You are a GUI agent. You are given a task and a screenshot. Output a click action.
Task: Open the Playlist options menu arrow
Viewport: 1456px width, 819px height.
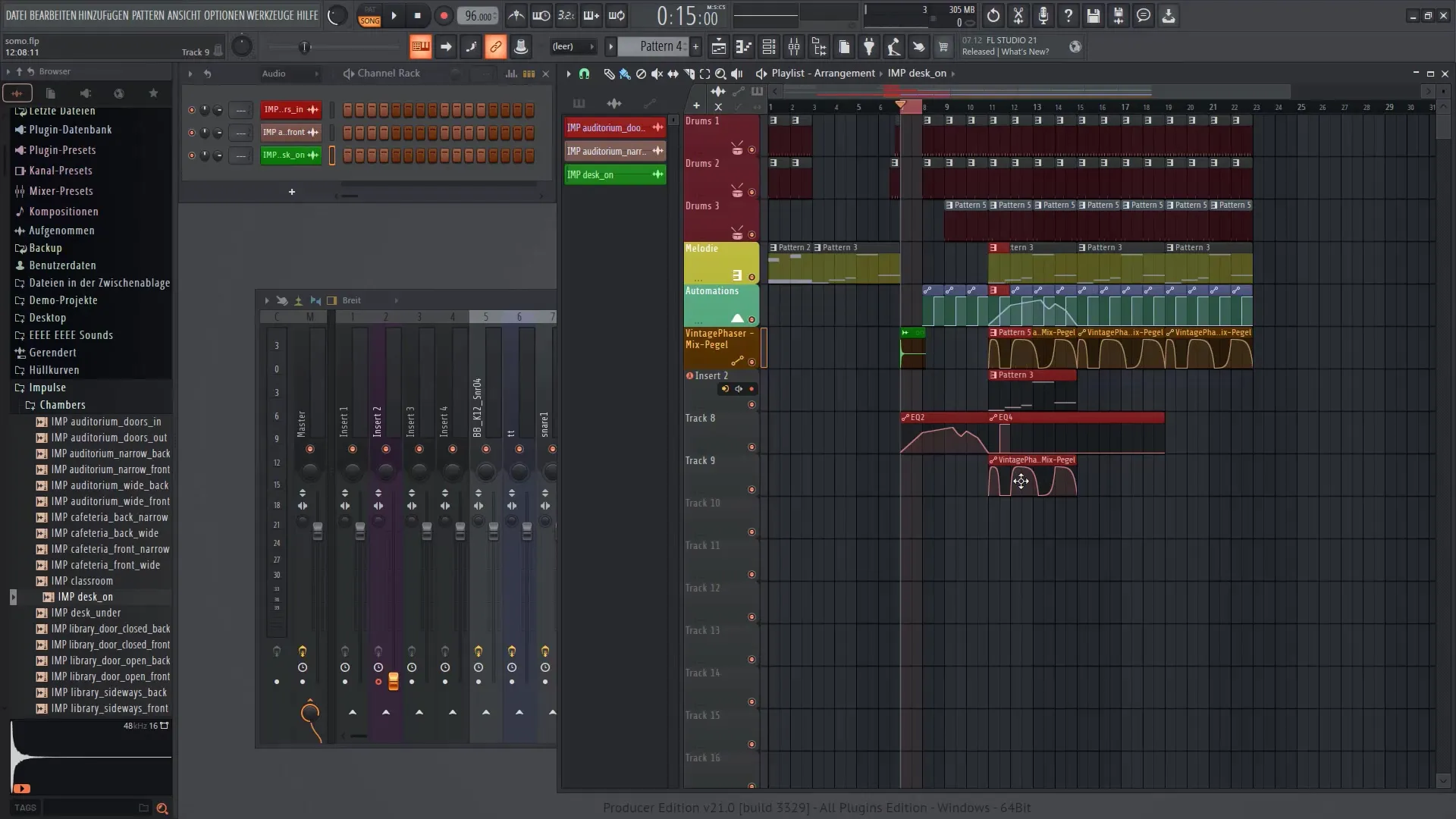[x=568, y=74]
